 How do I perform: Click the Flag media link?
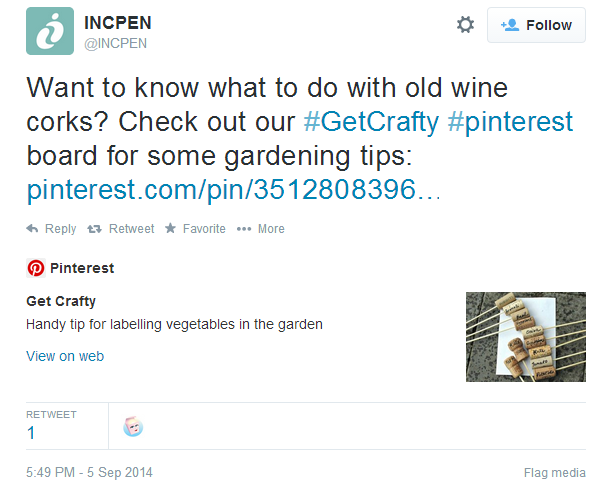pyautogui.click(x=554, y=472)
